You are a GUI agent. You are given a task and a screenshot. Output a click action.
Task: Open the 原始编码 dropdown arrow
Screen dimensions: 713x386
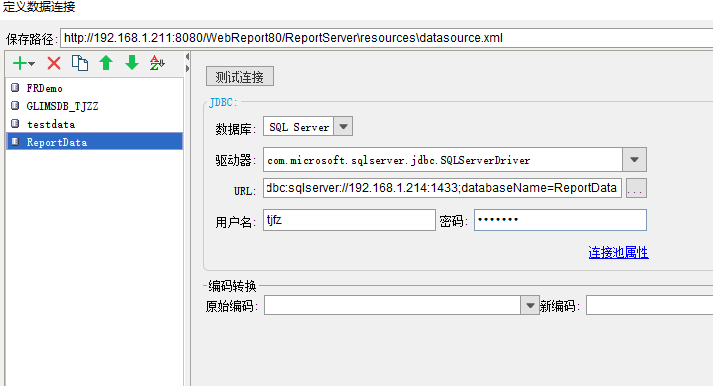coord(530,305)
